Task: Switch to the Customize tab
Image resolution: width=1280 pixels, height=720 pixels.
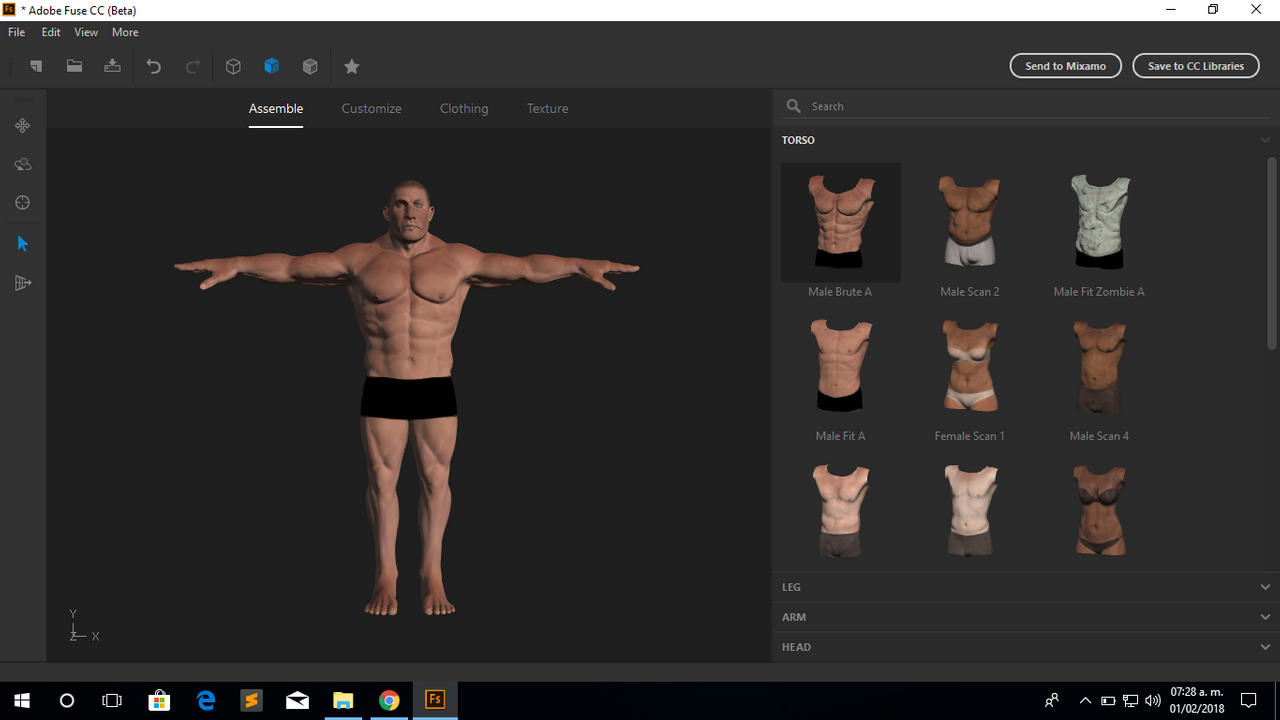Action: [371, 108]
